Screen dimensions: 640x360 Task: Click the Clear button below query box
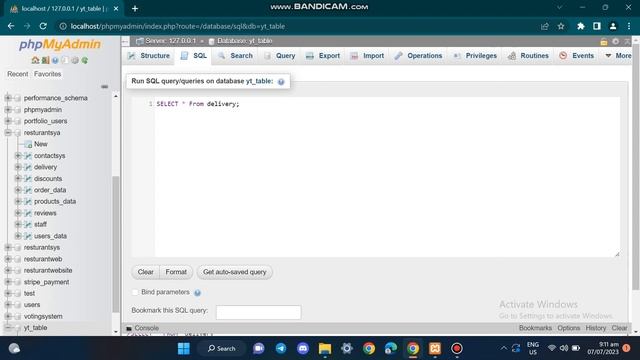[145, 272]
